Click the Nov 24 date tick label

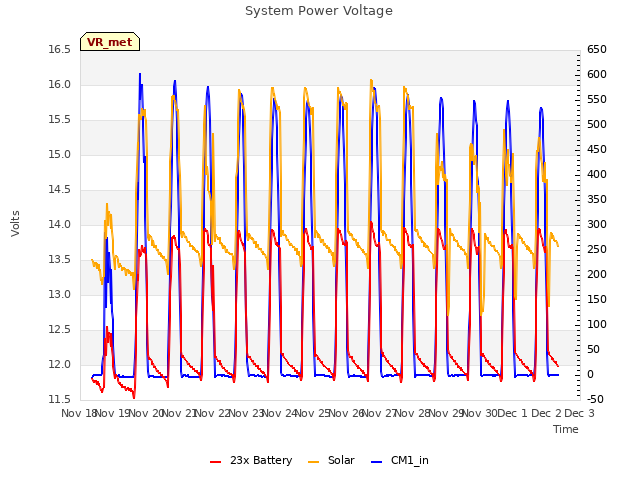point(279,413)
